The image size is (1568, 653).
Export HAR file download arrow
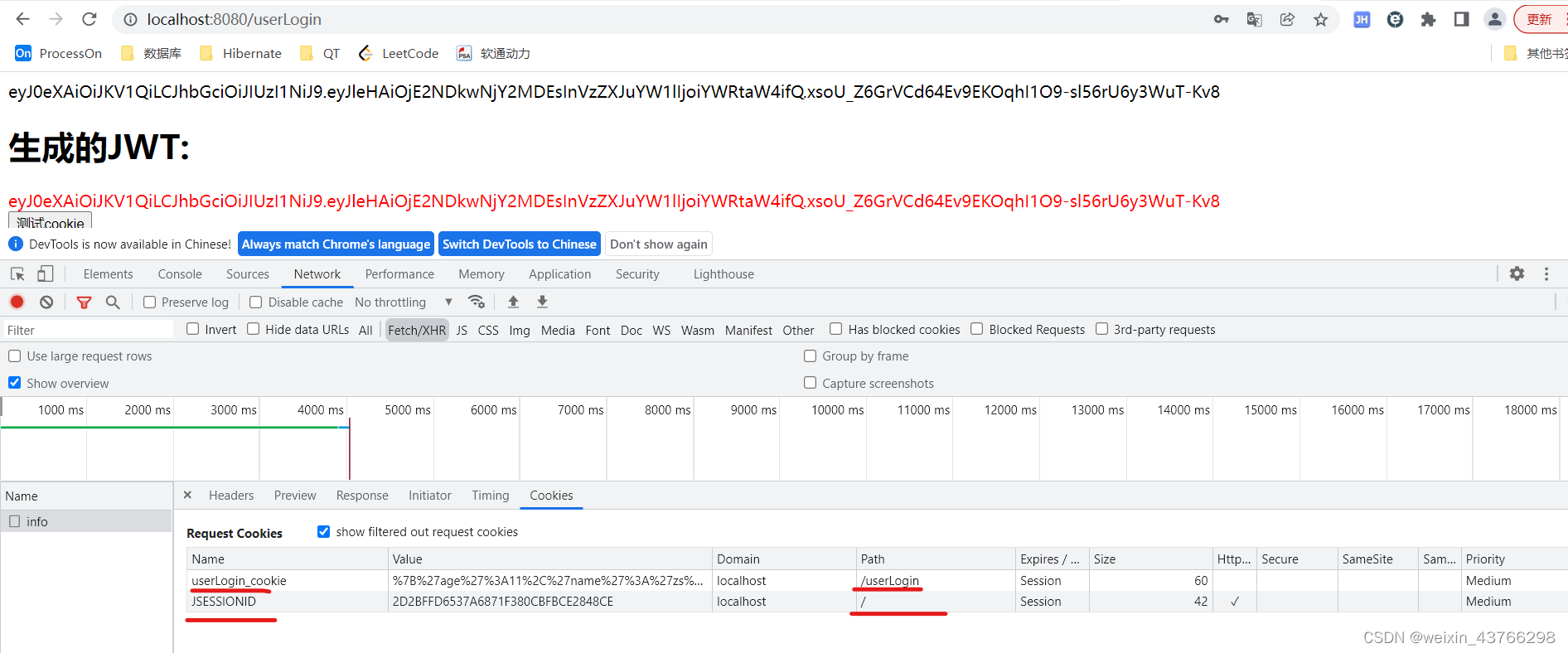[x=542, y=302]
